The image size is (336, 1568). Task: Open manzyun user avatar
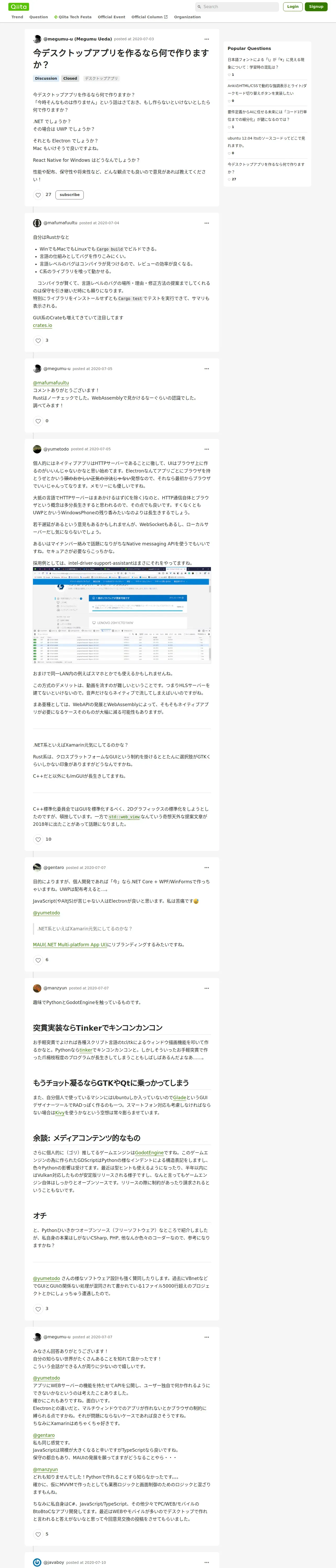point(37,988)
